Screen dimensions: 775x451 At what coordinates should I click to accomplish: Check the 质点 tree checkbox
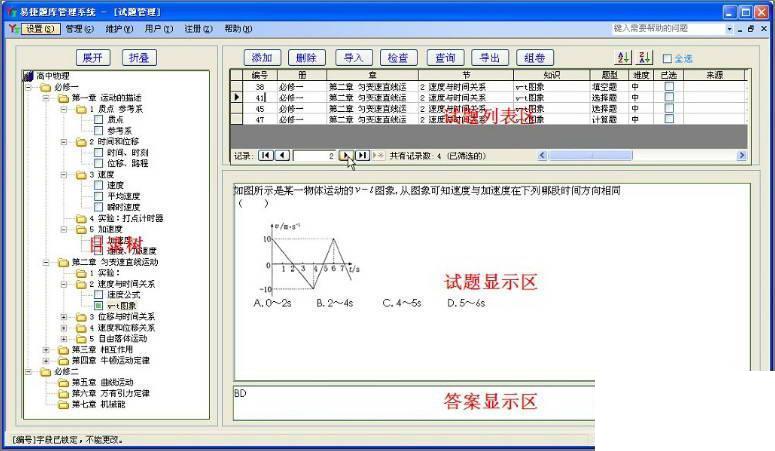point(98,120)
